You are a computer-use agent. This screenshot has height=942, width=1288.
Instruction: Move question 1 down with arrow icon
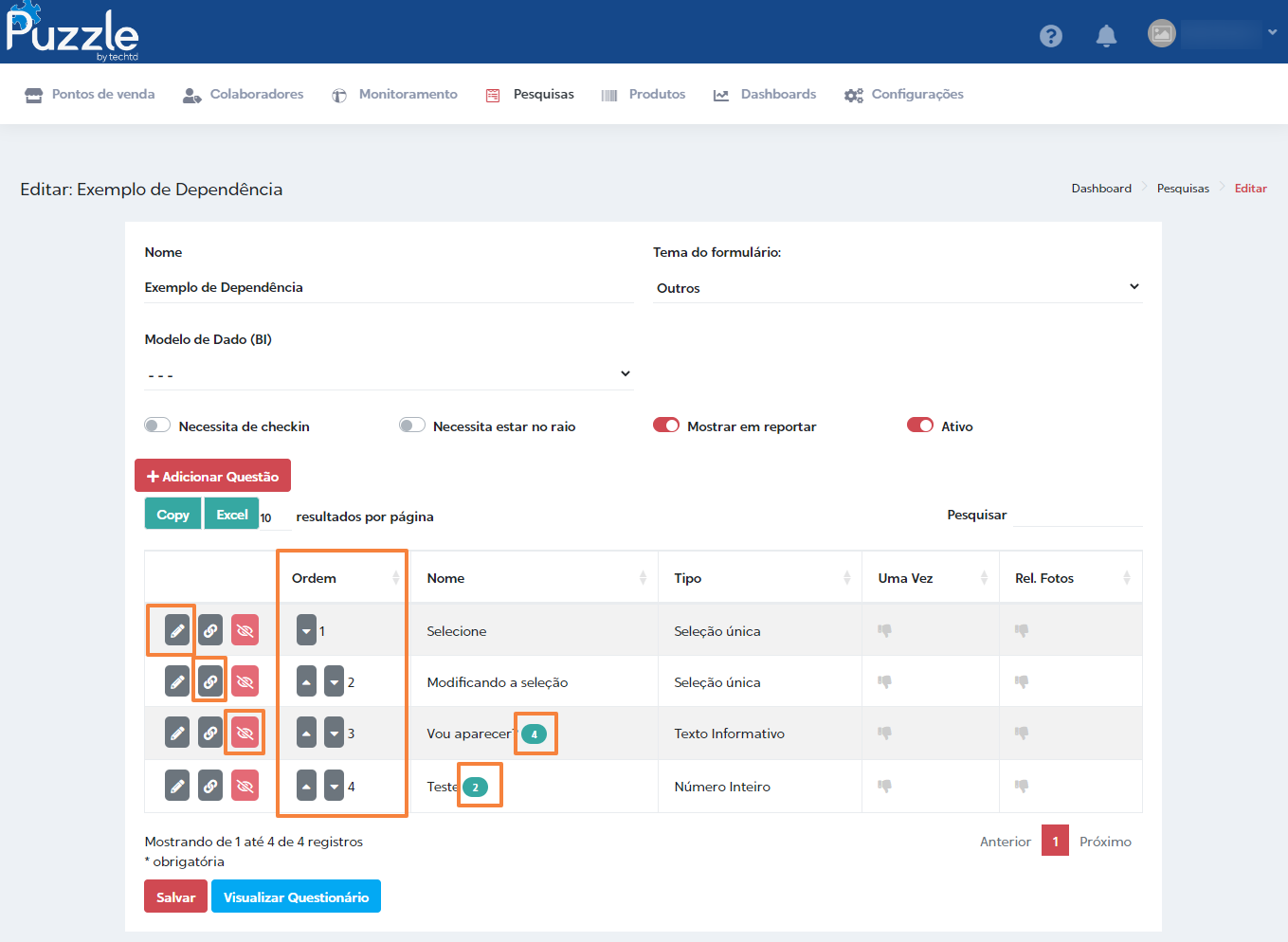(306, 630)
